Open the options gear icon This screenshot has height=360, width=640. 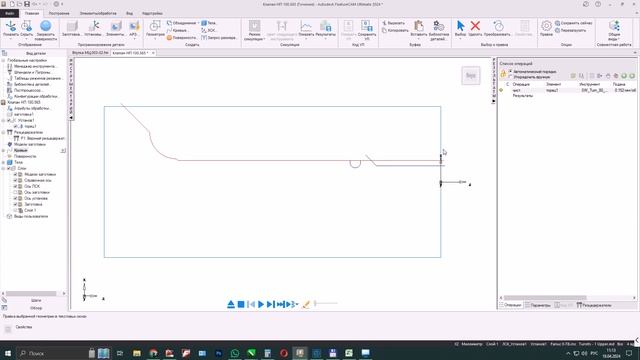[x=546, y=26]
